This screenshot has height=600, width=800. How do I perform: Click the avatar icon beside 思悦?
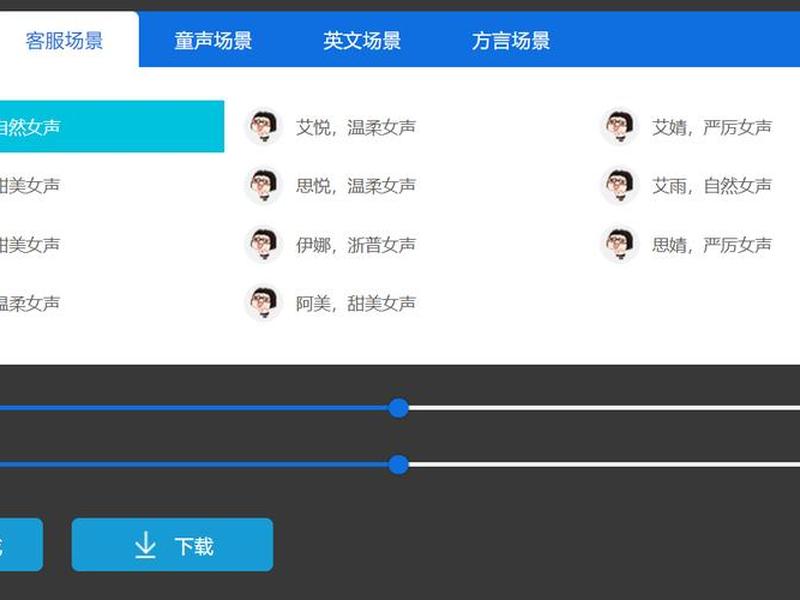264,185
